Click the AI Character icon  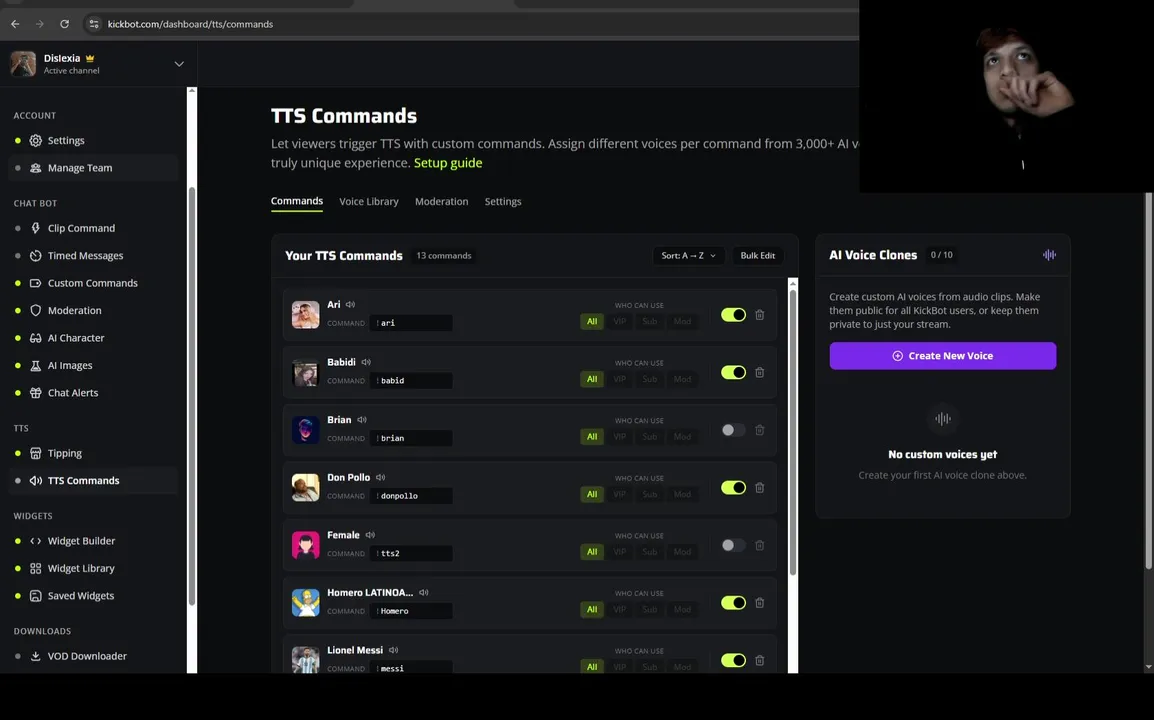click(35, 338)
